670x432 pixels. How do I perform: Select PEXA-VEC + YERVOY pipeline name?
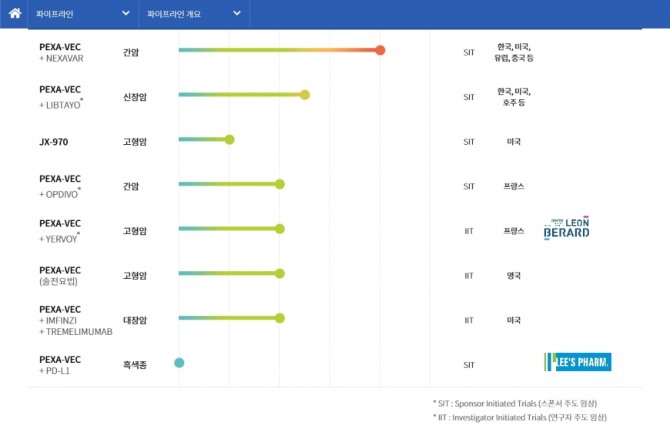[x=60, y=231]
